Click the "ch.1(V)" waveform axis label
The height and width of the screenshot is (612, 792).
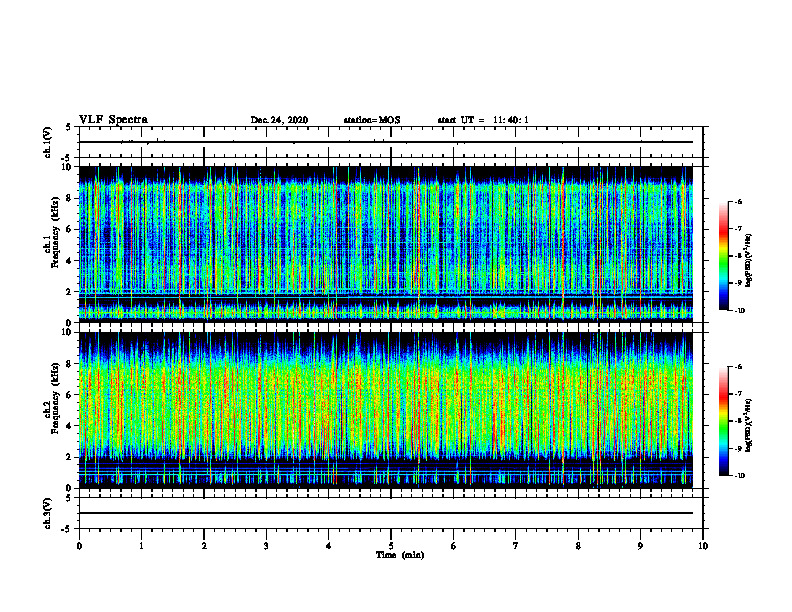pyautogui.click(x=47, y=142)
